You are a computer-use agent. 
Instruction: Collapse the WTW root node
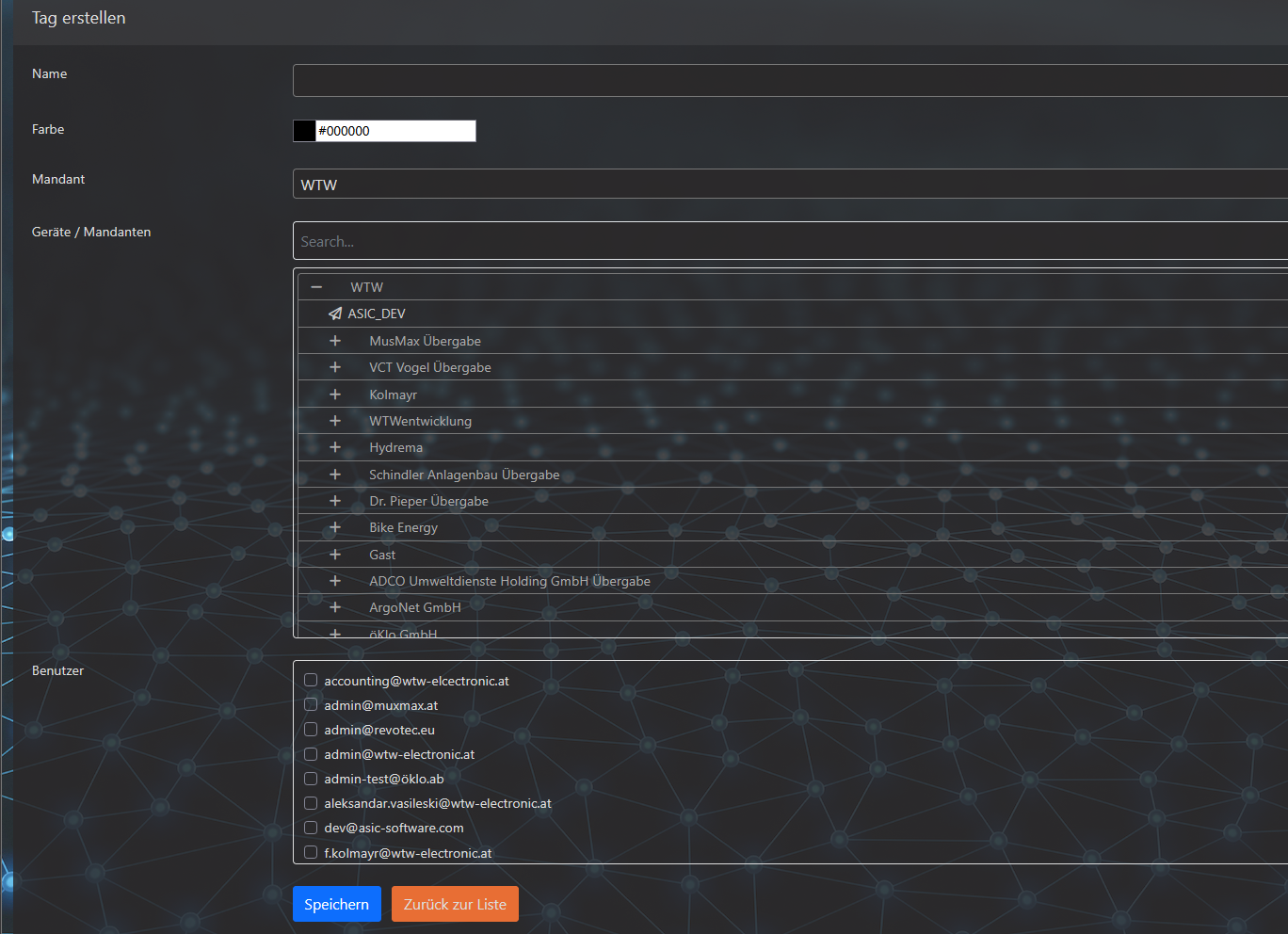tap(316, 287)
